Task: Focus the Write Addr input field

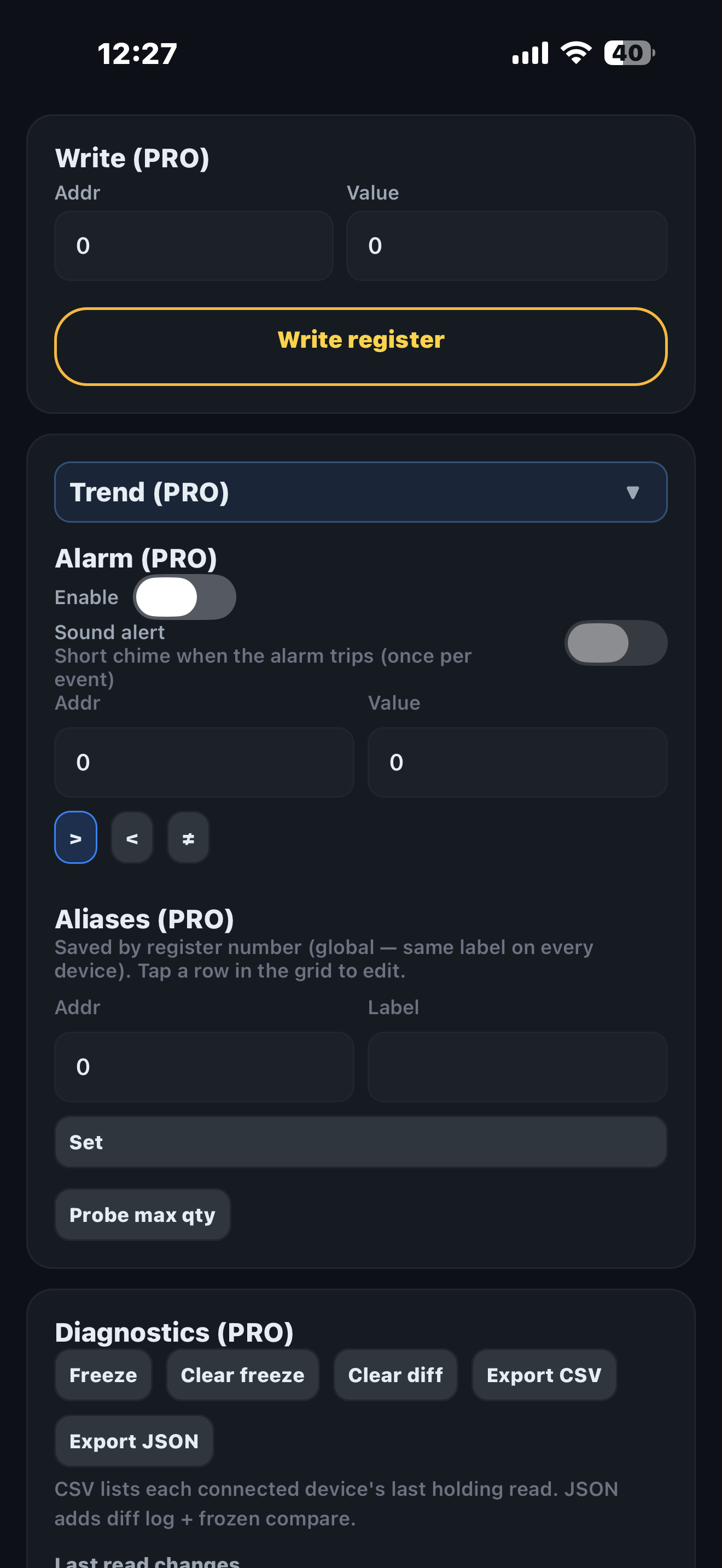Action: point(194,246)
